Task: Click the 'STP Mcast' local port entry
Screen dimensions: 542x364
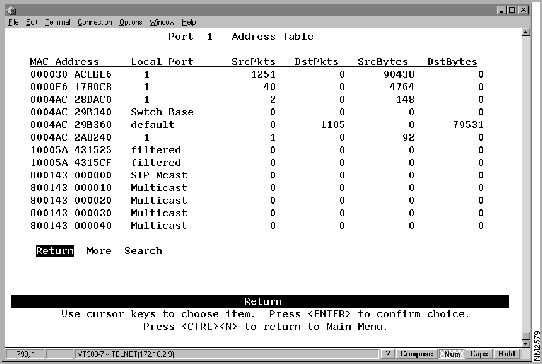Action: coord(159,175)
